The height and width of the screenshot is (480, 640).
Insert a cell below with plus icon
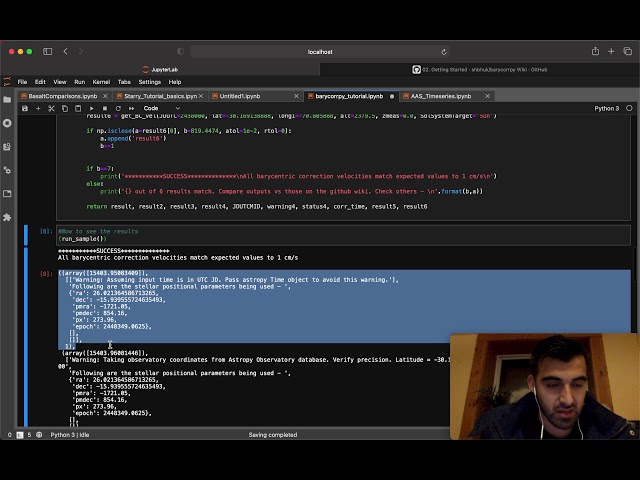39,108
